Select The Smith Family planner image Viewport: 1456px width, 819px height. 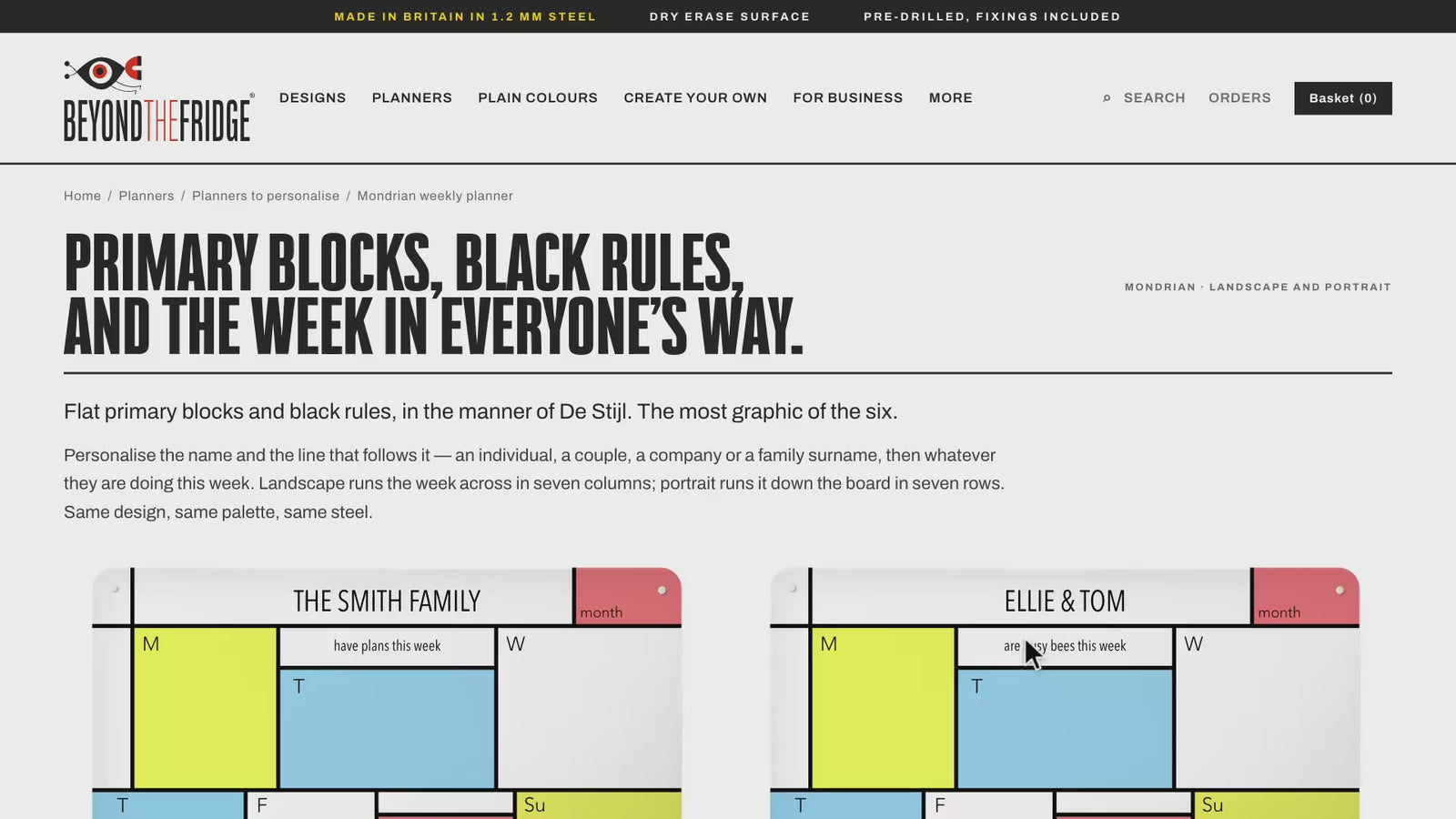click(x=387, y=693)
